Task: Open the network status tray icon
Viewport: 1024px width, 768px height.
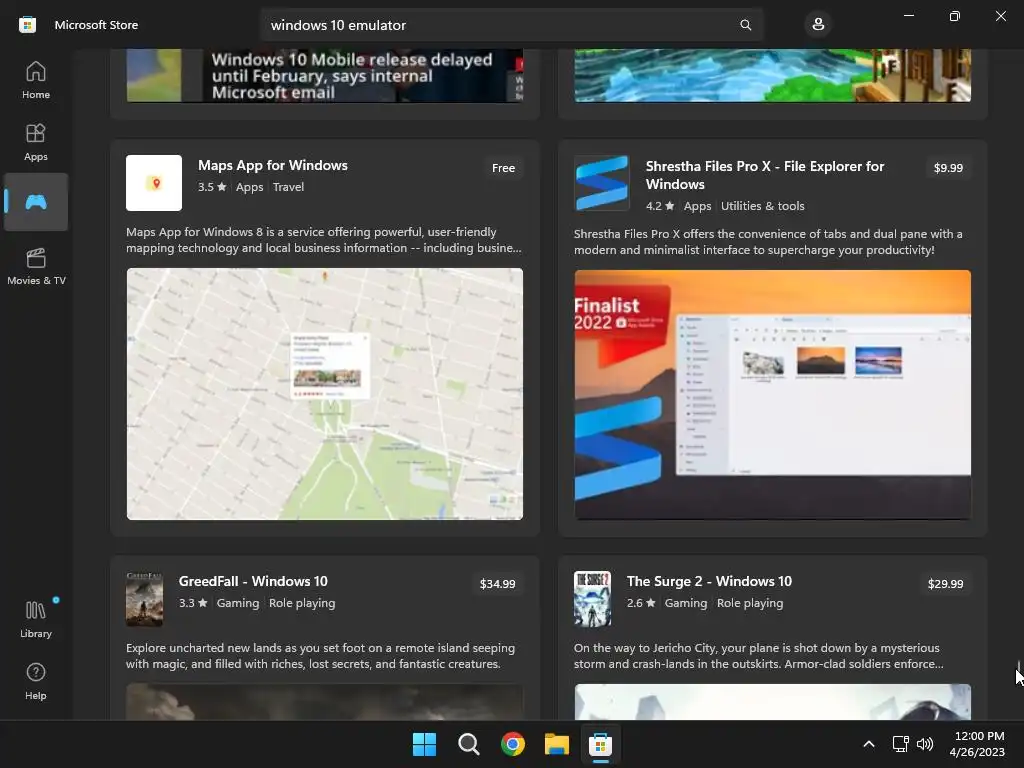Action: click(901, 744)
